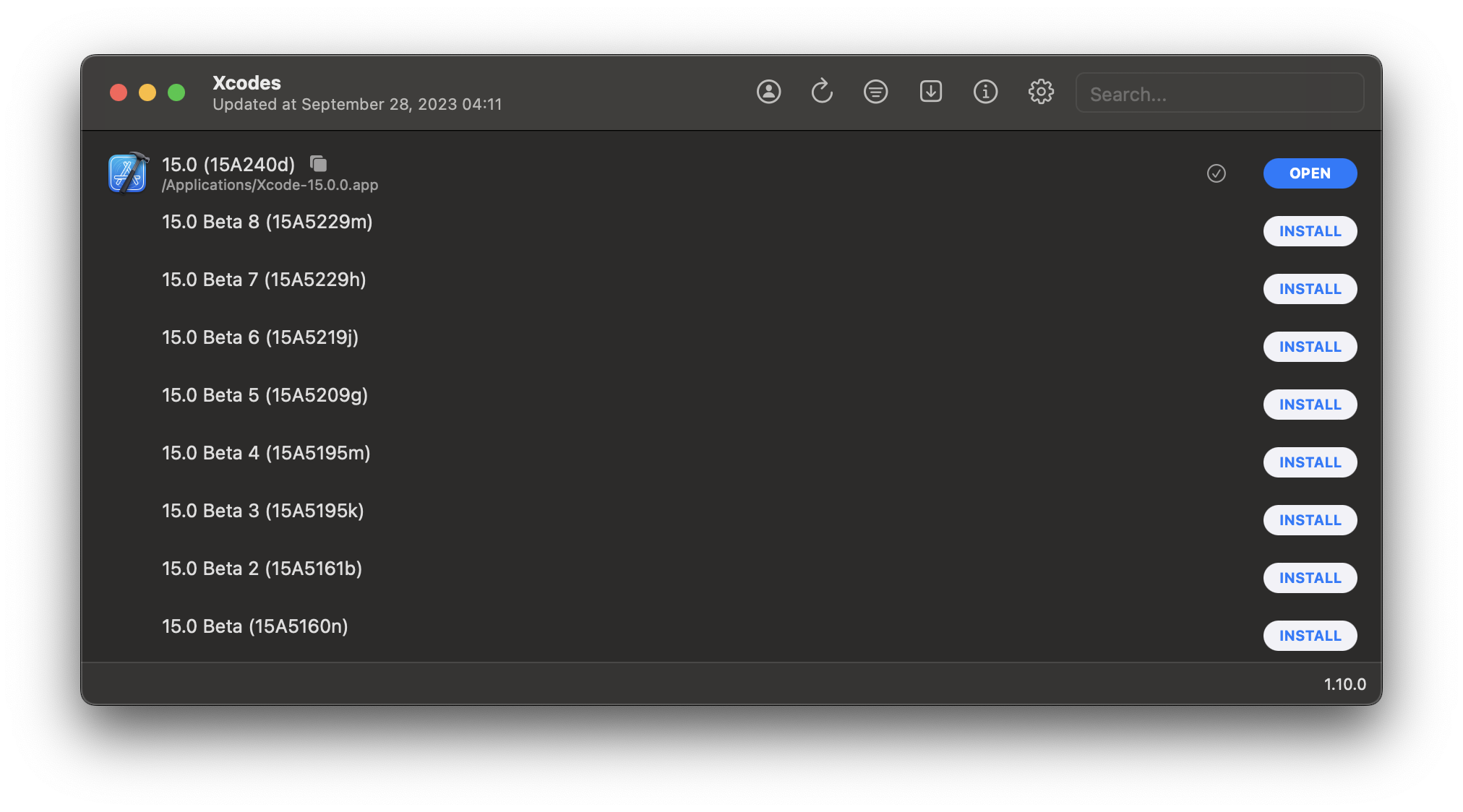
Task: Select the 15.0 Beta 8 (15A5229m) entry
Action: (x=731, y=230)
